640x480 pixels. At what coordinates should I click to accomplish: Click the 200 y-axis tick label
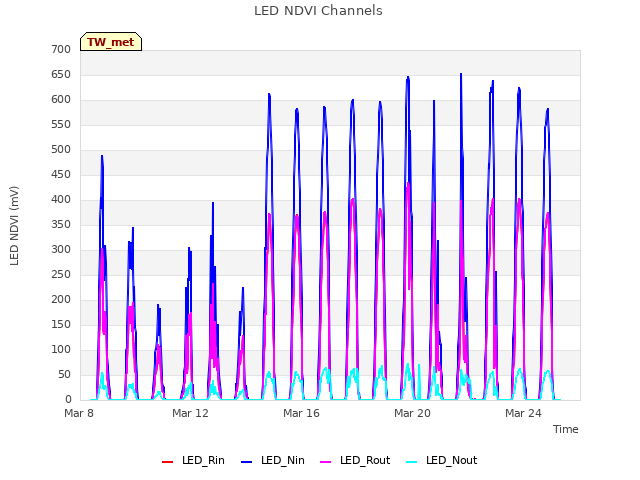[61, 300]
